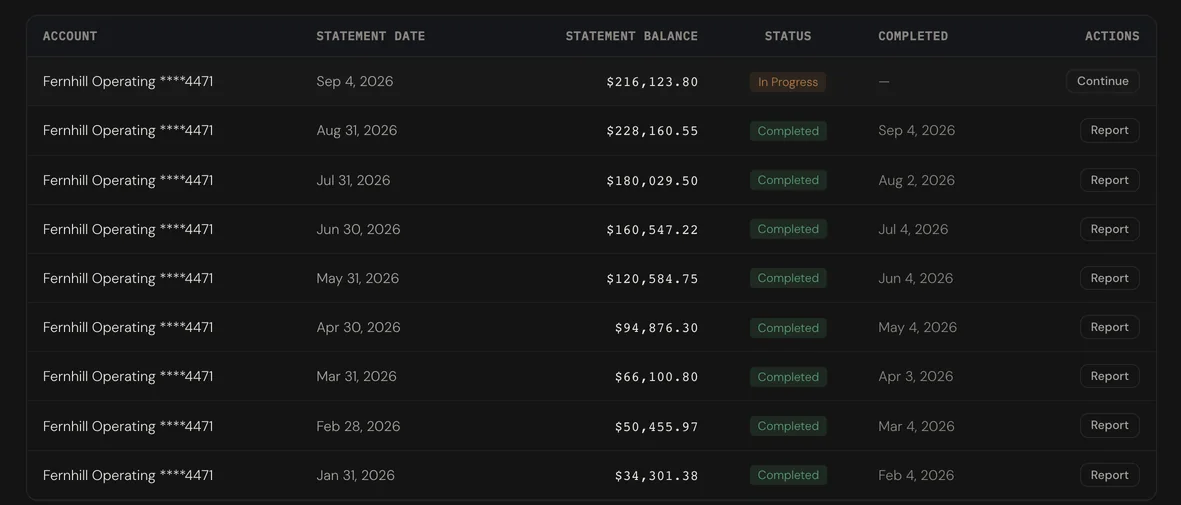Select the $66,100.80 statement balance
The width and height of the screenshot is (1181, 505).
pos(657,377)
